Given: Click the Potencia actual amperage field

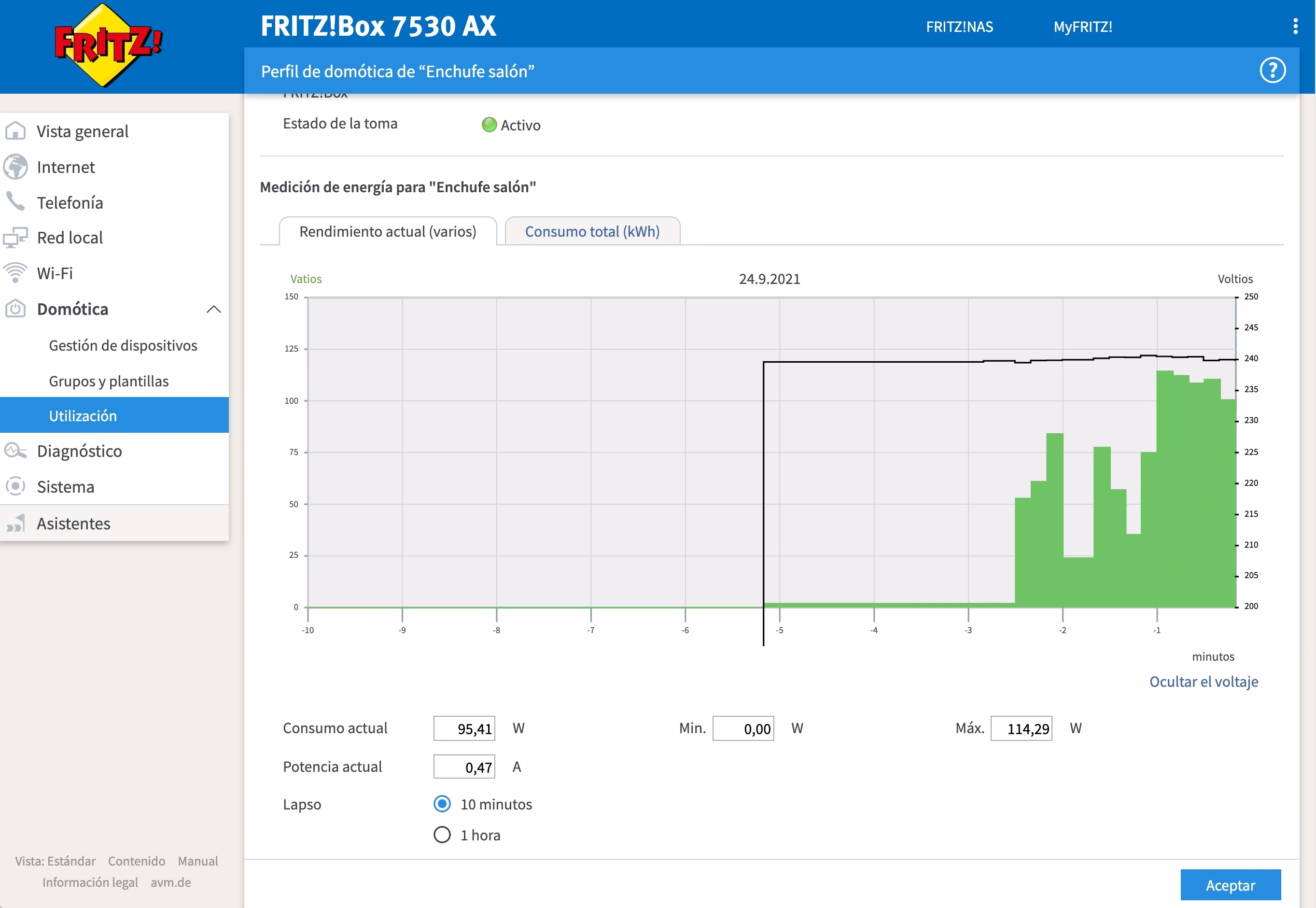Looking at the screenshot, I should pyautogui.click(x=464, y=766).
